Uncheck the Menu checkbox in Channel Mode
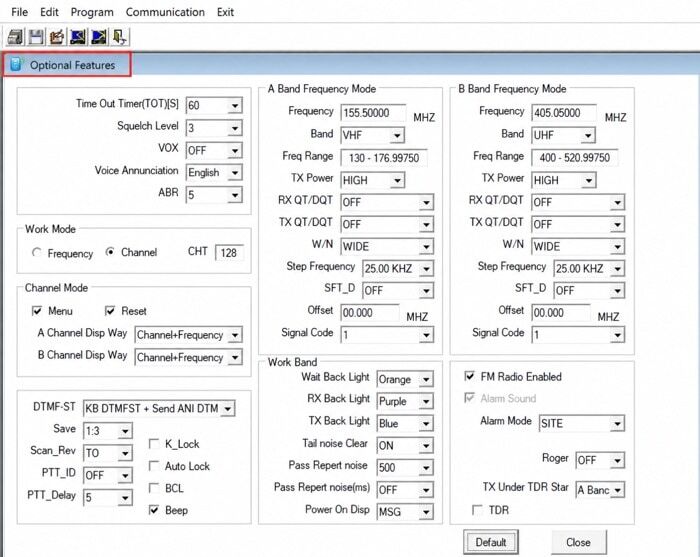Image resolution: width=700 pixels, height=557 pixels. 37,311
